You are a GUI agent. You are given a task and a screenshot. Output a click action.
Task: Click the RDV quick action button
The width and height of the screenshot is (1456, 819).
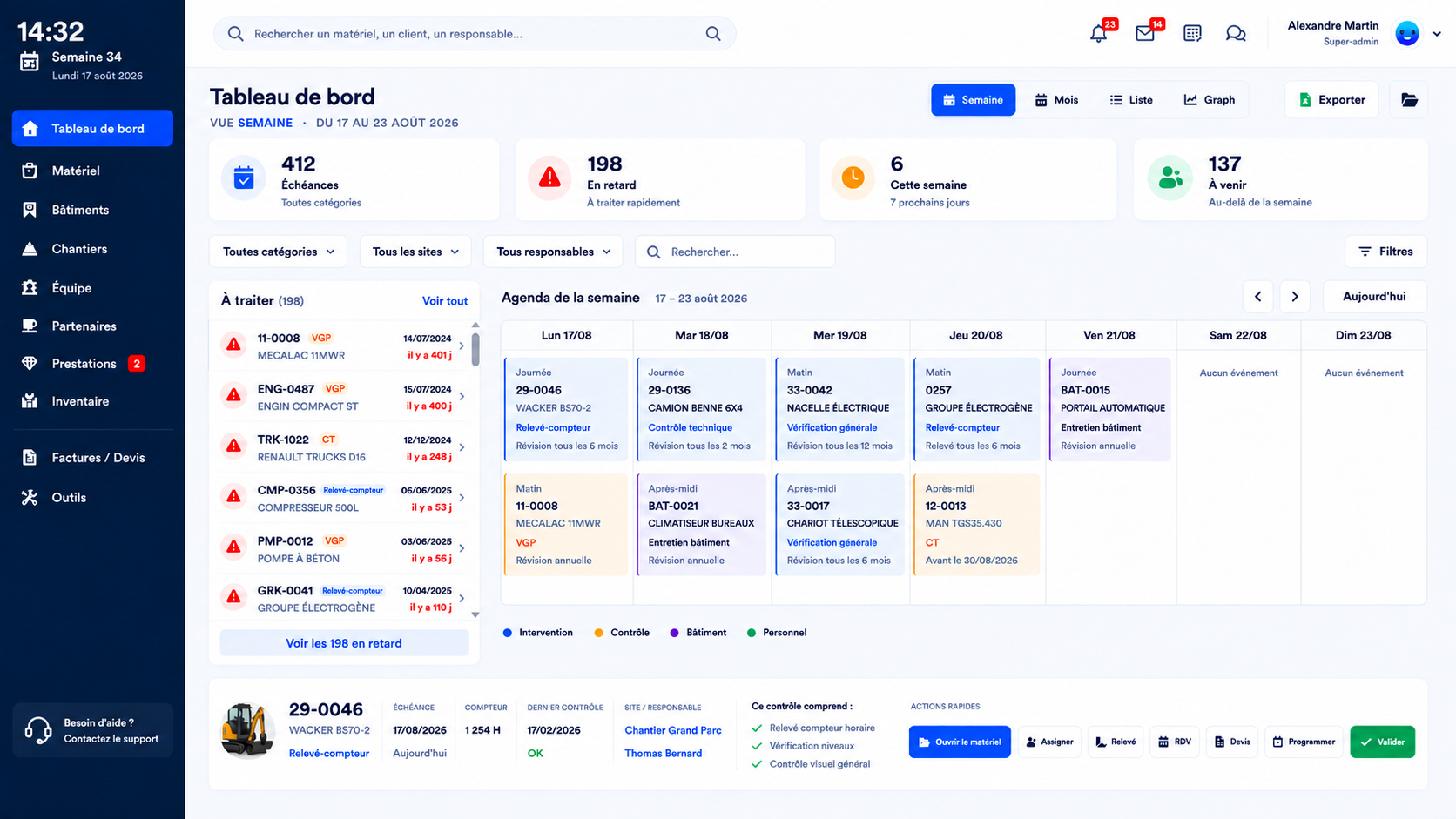[x=1175, y=742]
